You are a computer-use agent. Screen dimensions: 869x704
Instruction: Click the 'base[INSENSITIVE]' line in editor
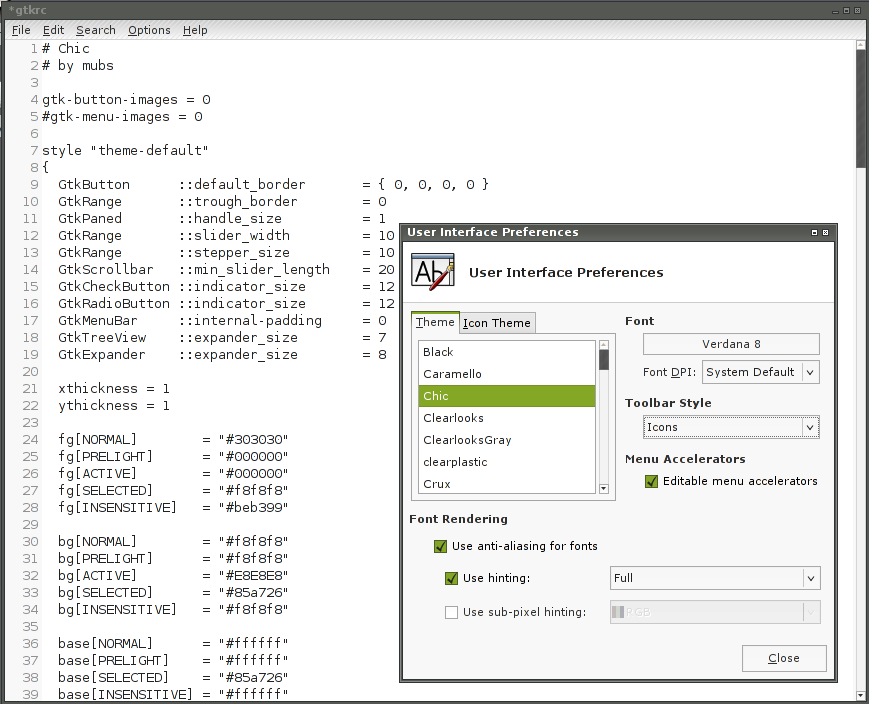[x=173, y=695]
